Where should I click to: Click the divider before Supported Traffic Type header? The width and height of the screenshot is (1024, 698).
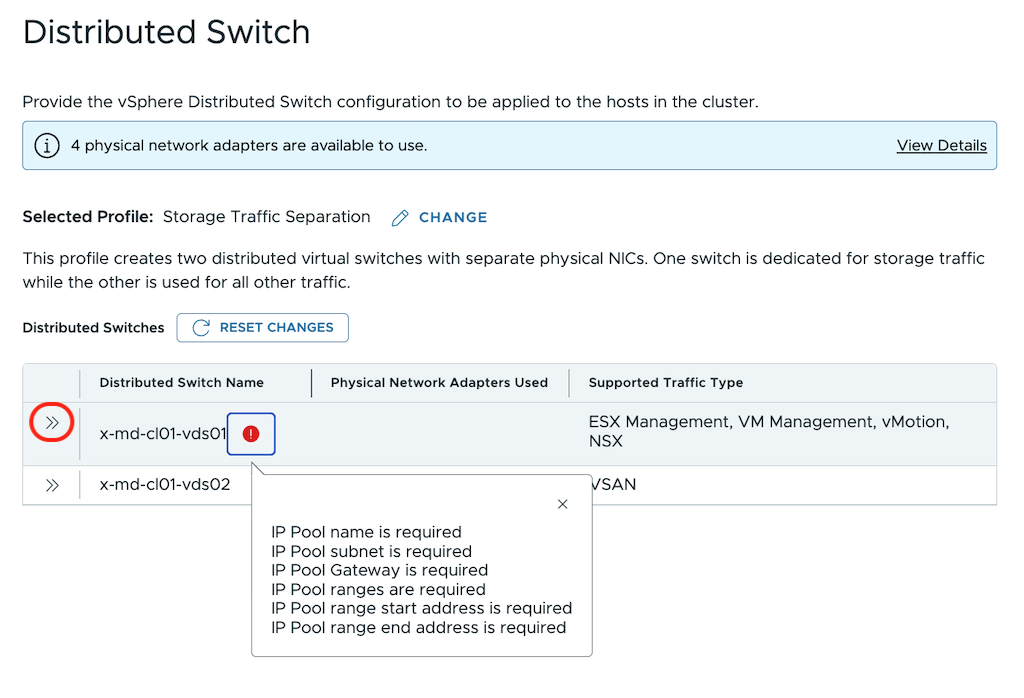click(x=569, y=383)
